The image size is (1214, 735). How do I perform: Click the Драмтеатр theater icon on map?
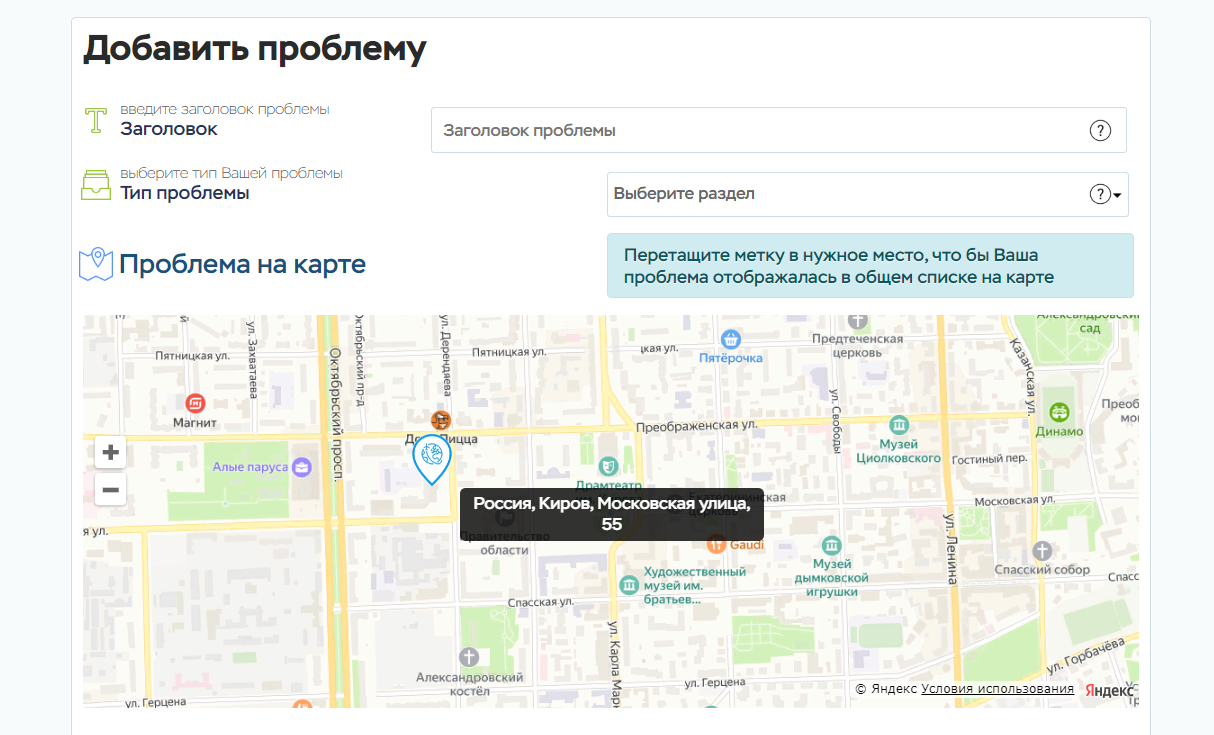coord(607,466)
